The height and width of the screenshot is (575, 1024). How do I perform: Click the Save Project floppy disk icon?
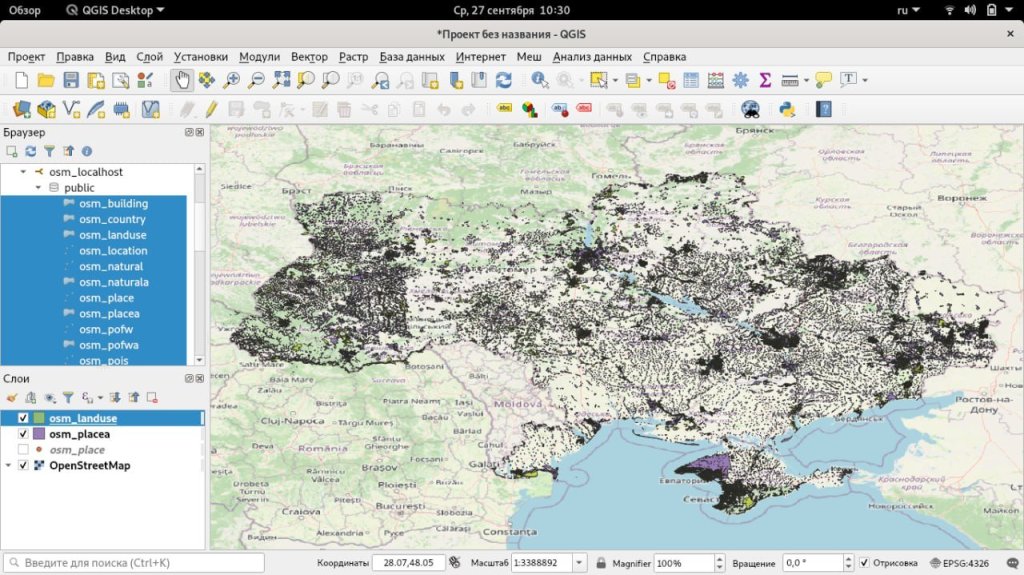point(71,80)
